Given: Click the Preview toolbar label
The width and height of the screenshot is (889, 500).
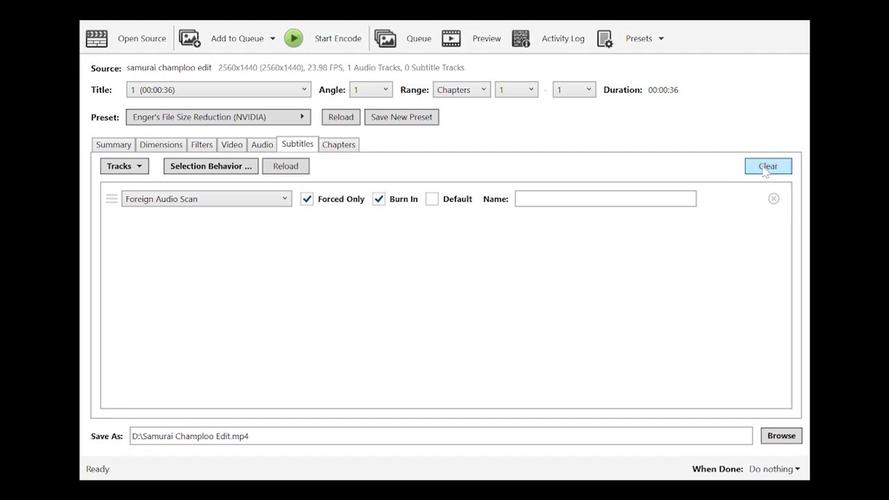Looking at the screenshot, I should [486, 39].
